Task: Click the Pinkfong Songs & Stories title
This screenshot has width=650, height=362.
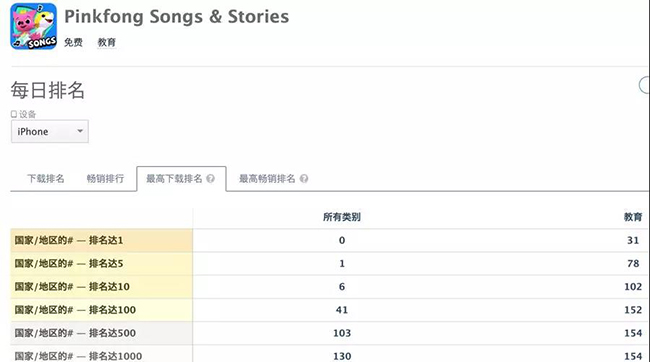Action: point(177,17)
